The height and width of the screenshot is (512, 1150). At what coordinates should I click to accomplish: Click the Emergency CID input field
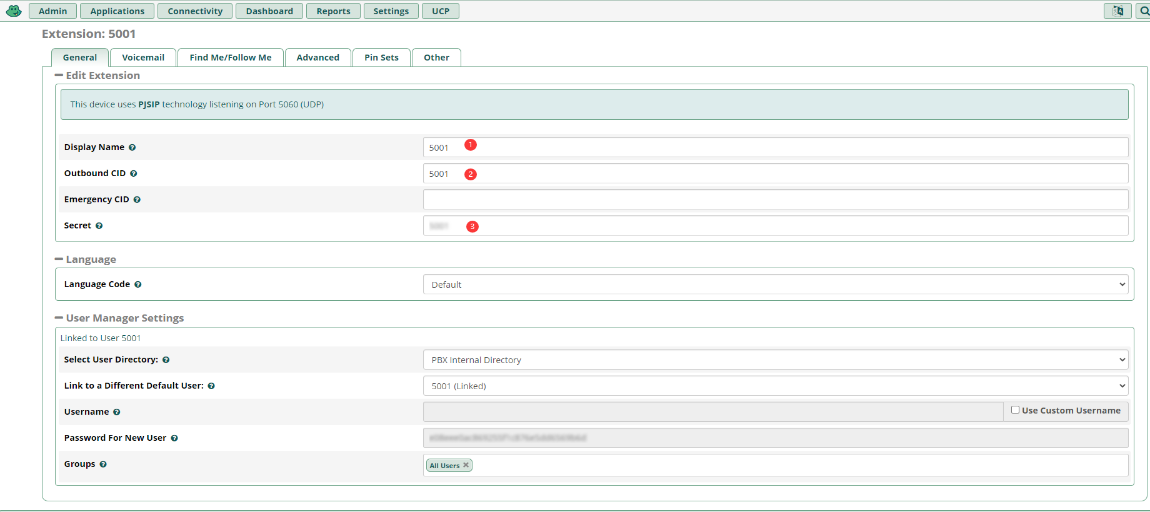[x=775, y=200]
